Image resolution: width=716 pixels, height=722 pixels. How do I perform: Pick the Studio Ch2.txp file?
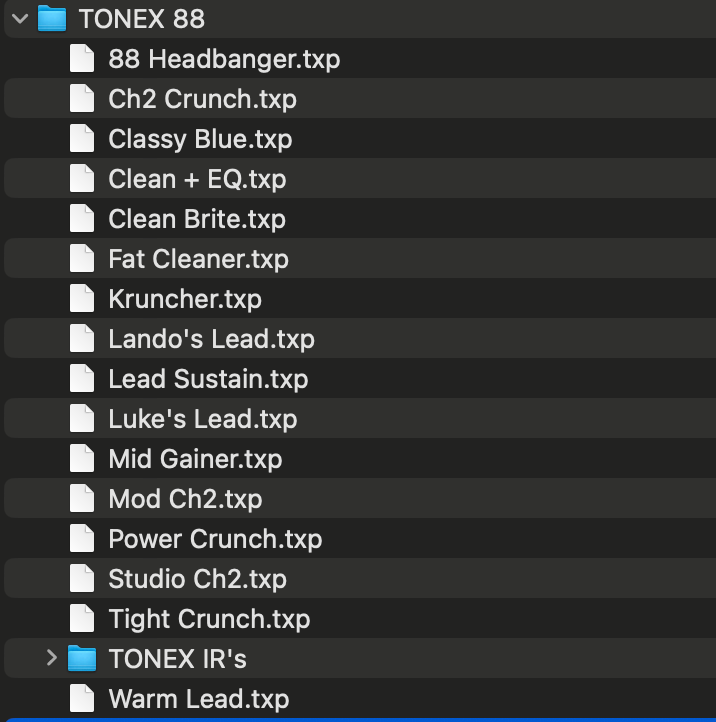[x=197, y=579]
